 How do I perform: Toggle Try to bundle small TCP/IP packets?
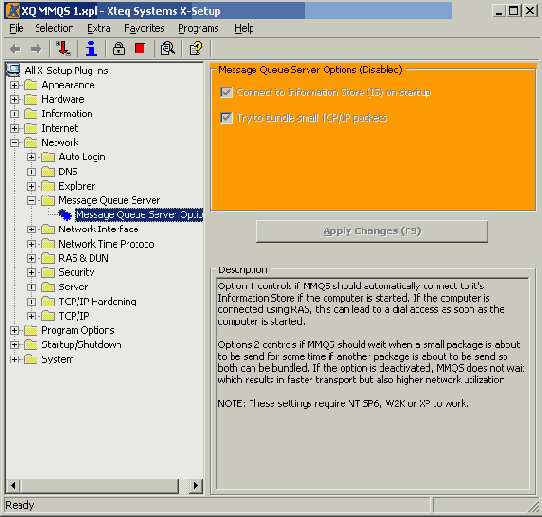(x=226, y=118)
